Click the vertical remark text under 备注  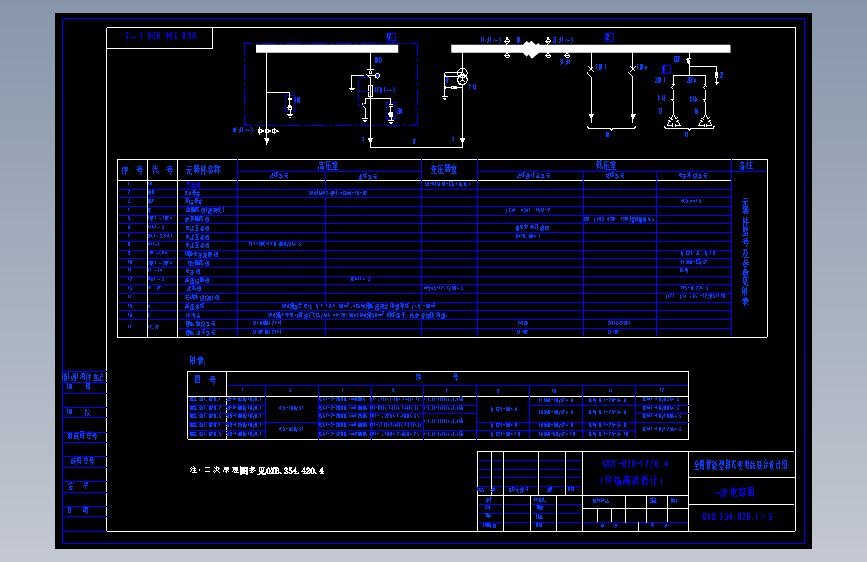(745, 251)
